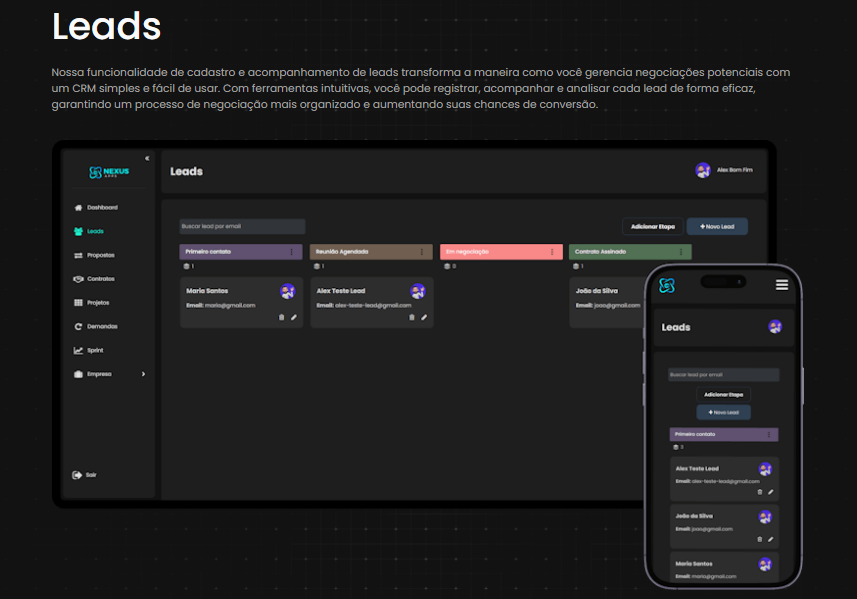Click the Empresa sidebar item
The image size is (857, 599).
tap(109, 374)
